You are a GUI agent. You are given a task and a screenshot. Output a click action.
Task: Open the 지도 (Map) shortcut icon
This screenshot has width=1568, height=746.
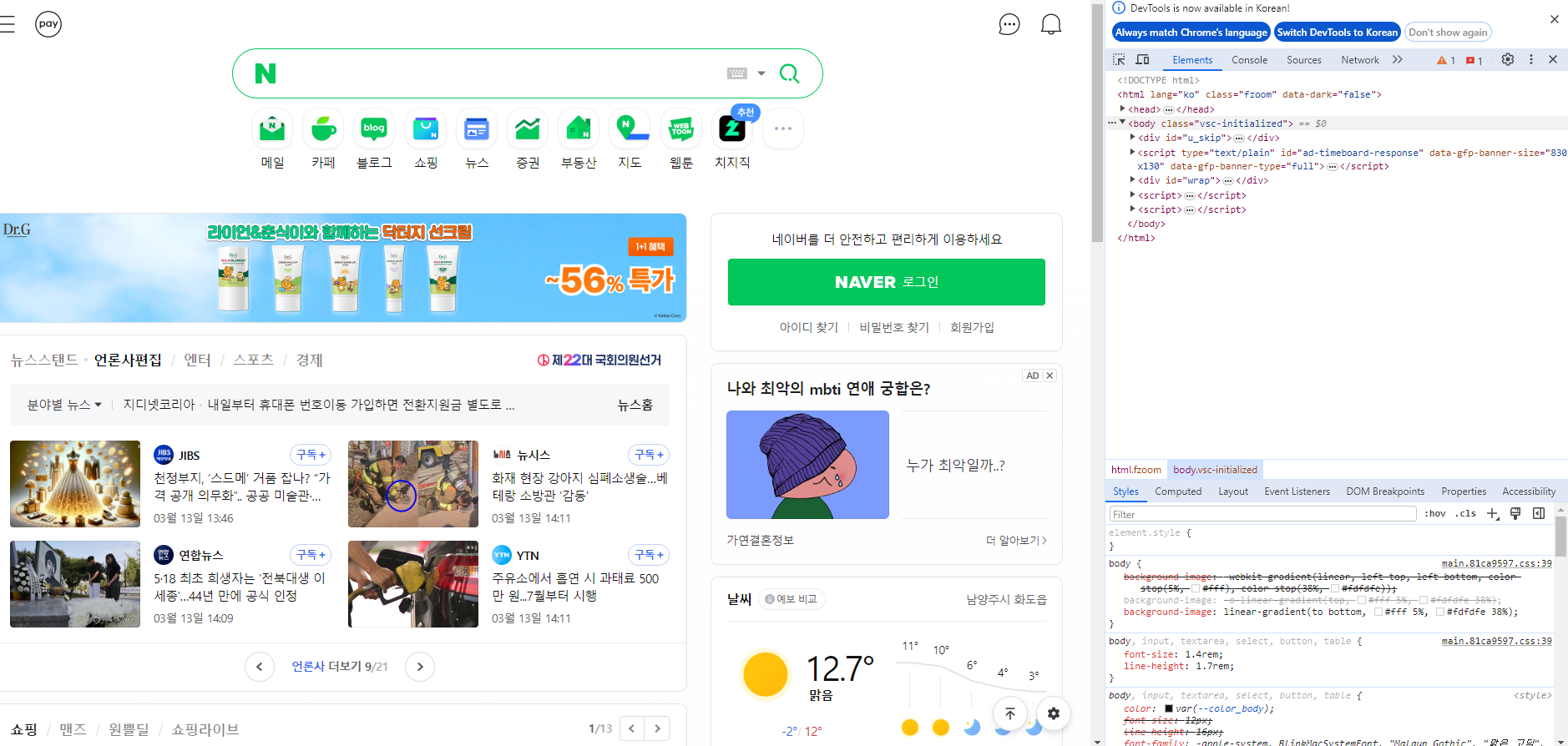pos(630,129)
